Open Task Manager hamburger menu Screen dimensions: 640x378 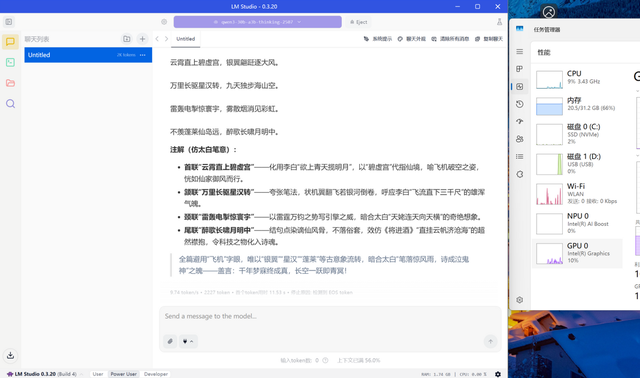pyautogui.click(x=520, y=51)
